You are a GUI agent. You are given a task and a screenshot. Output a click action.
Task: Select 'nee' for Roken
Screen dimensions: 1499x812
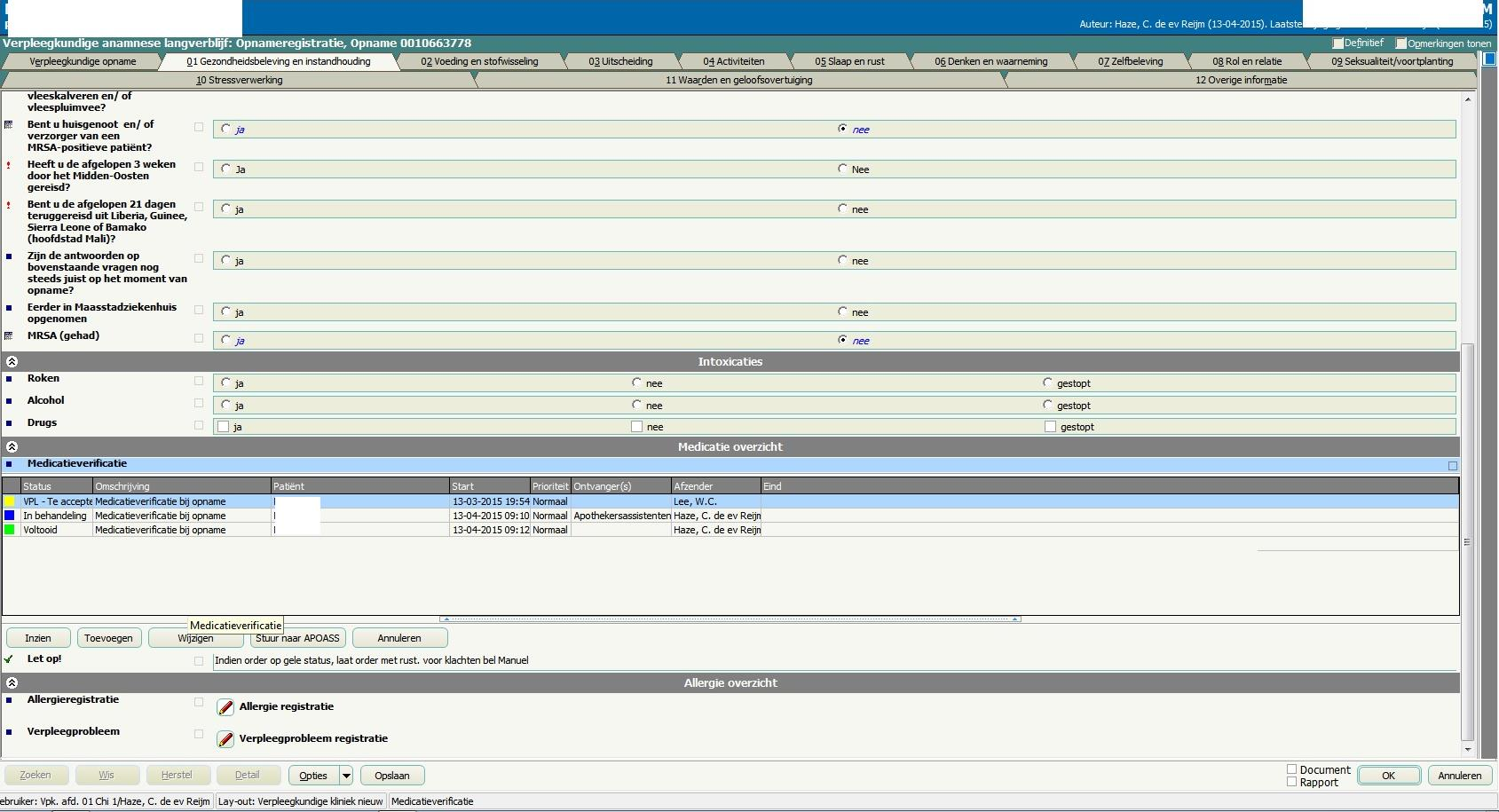click(636, 382)
